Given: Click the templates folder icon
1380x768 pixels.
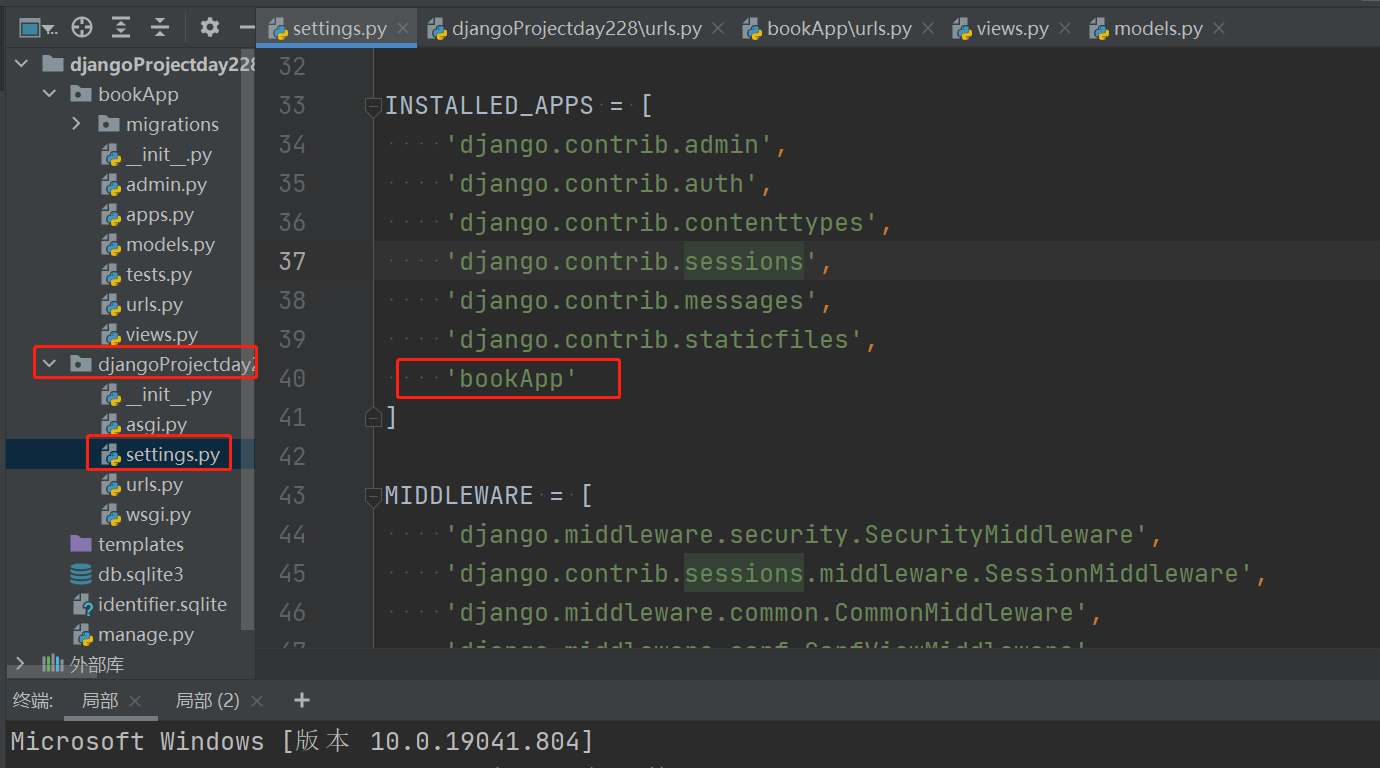Looking at the screenshot, I should (x=81, y=544).
